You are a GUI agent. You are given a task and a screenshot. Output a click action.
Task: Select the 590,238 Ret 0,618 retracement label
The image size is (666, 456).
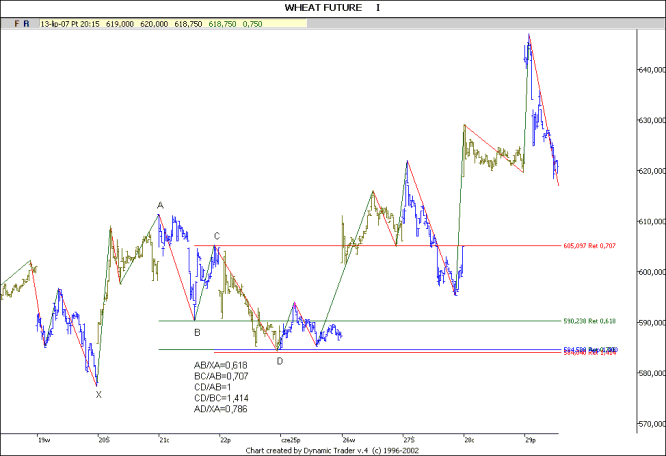click(x=592, y=320)
